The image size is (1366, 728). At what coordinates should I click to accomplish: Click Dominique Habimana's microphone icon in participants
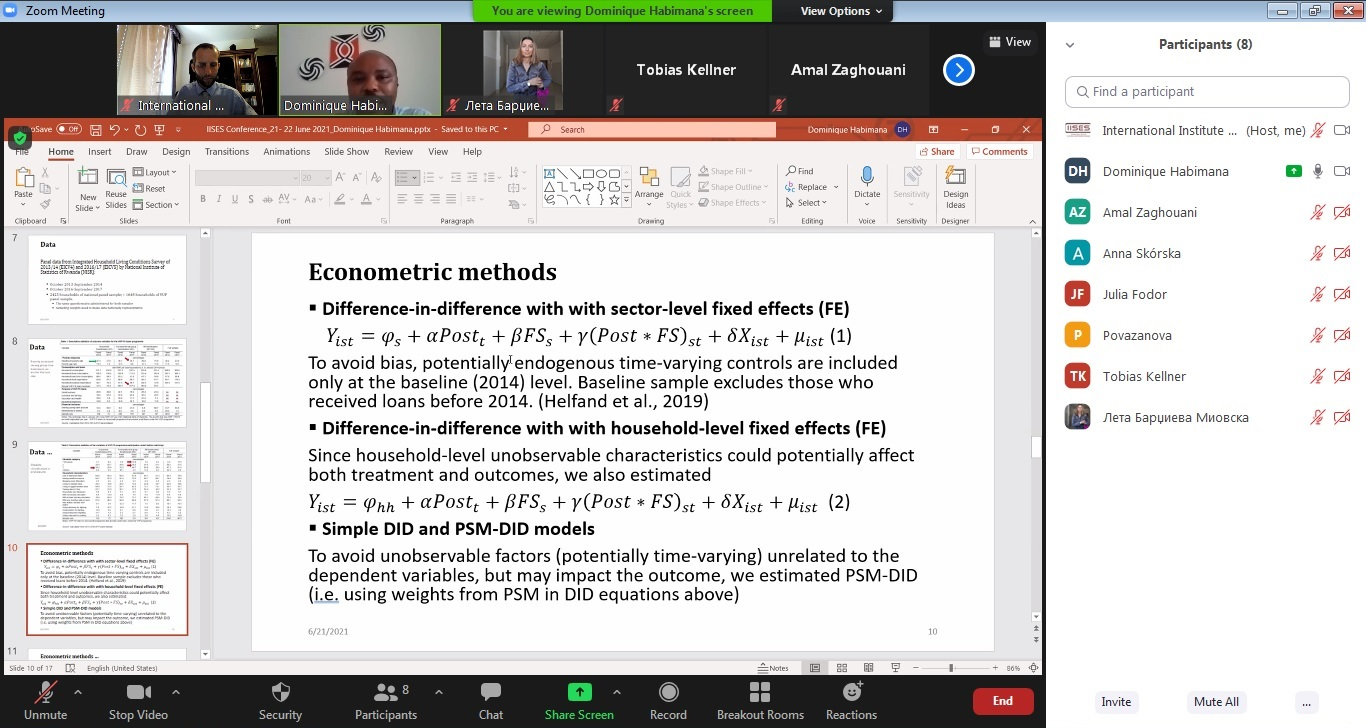click(x=1318, y=171)
